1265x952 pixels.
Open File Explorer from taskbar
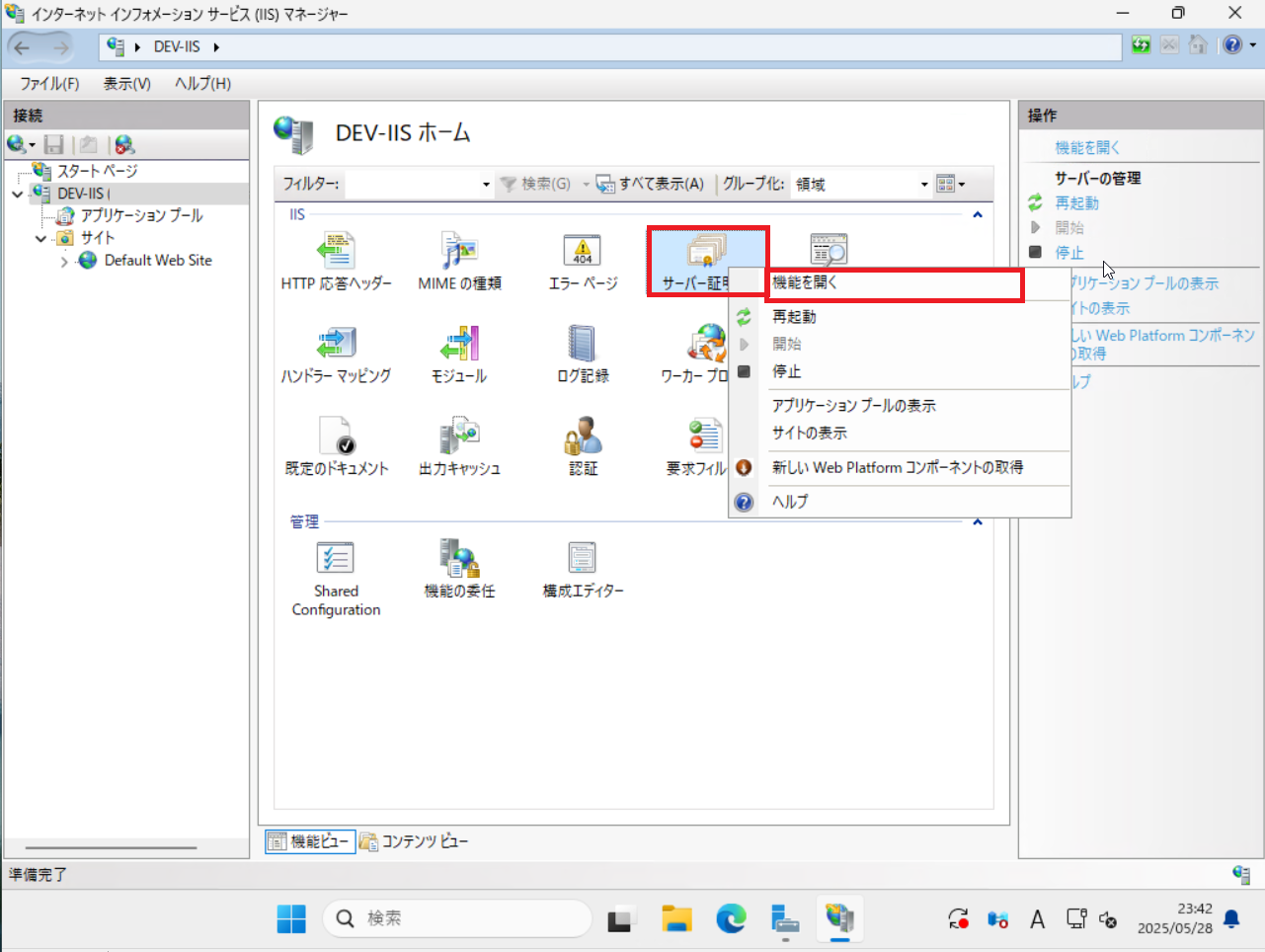coord(676,918)
